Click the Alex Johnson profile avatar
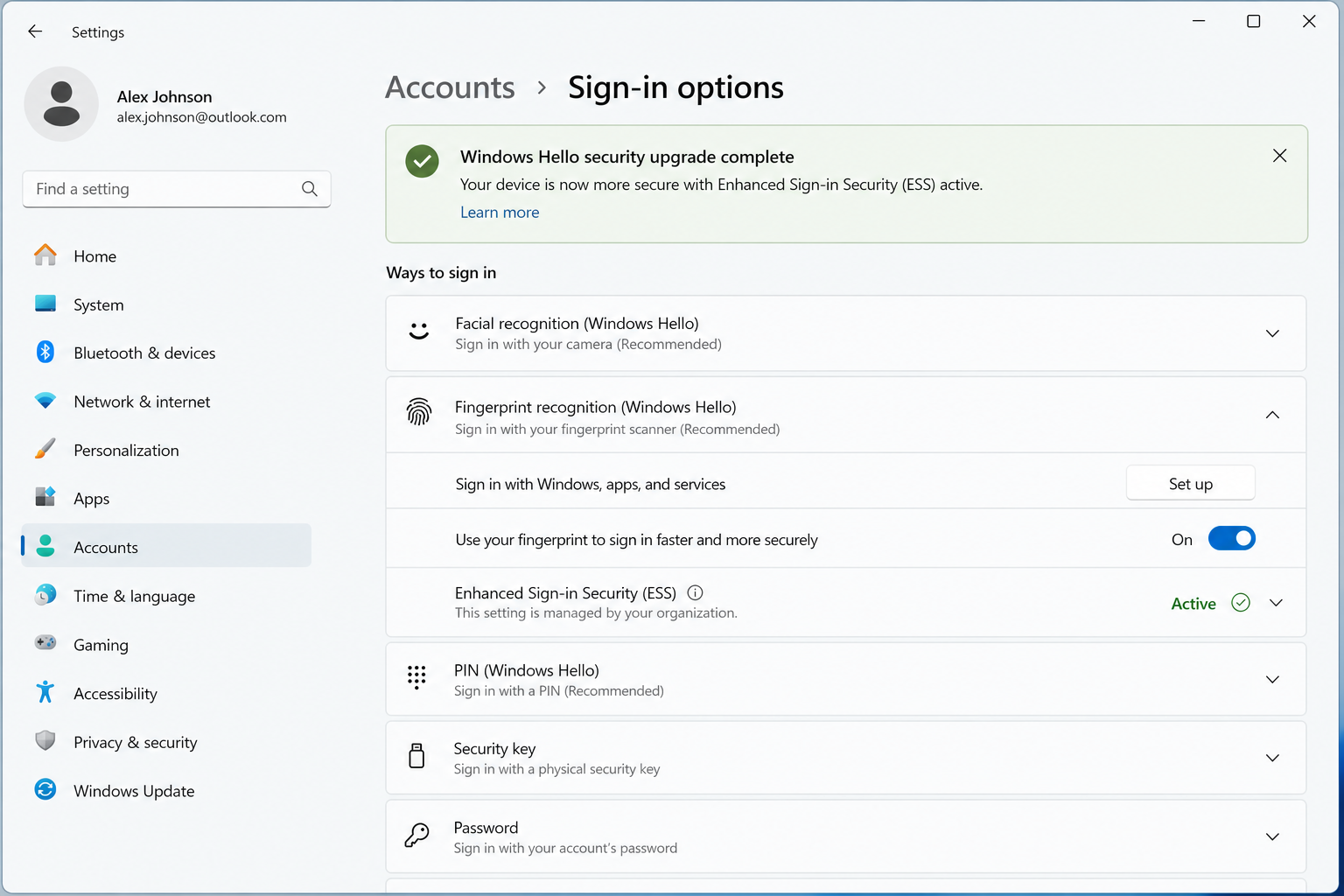The width and height of the screenshot is (1344, 896). (x=61, y=104)
